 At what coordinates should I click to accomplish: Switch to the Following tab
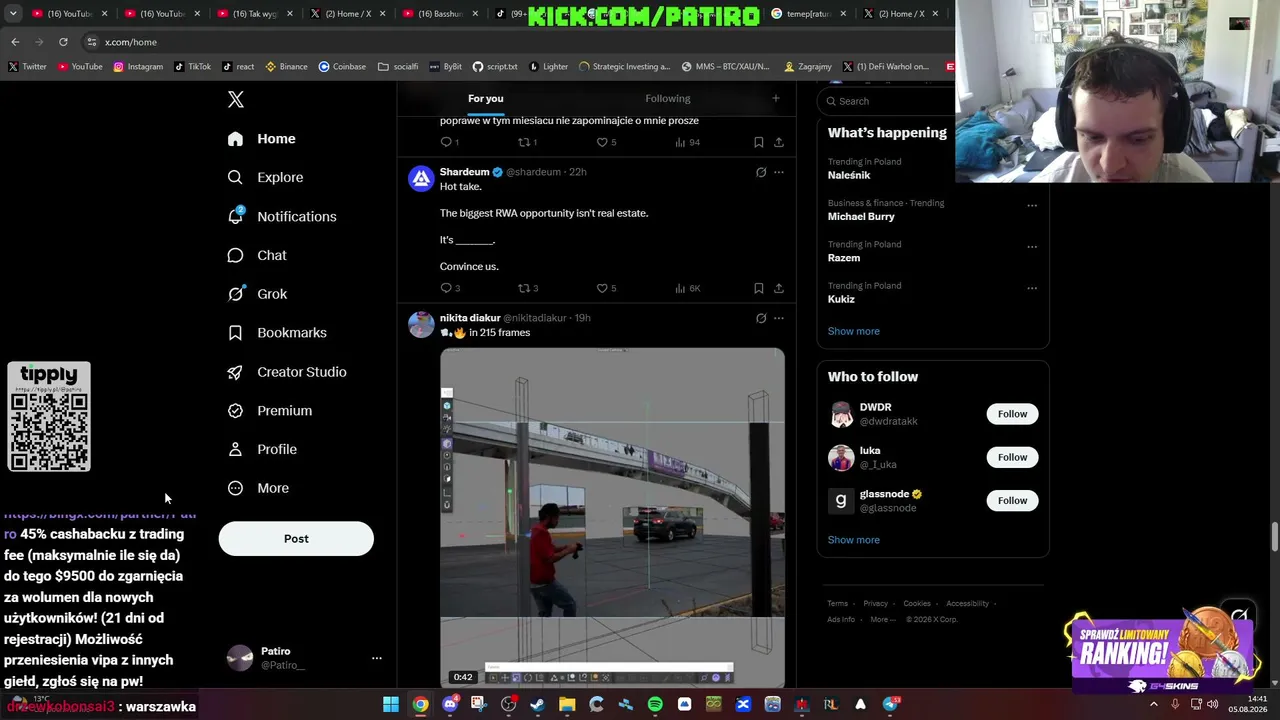pyautogui.click(x=668, y=98)
